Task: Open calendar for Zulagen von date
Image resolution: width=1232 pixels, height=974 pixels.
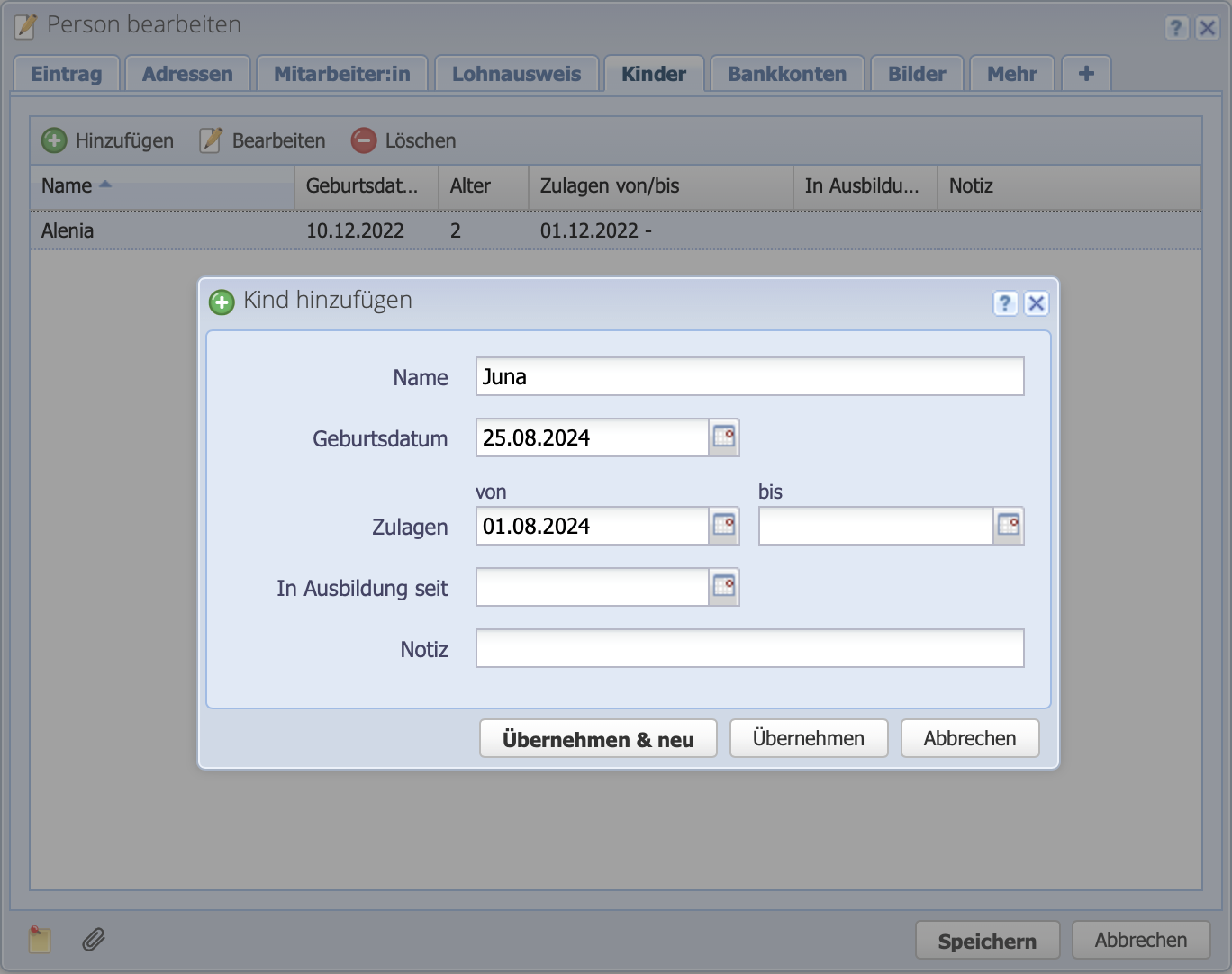Action: coord(724,526)
